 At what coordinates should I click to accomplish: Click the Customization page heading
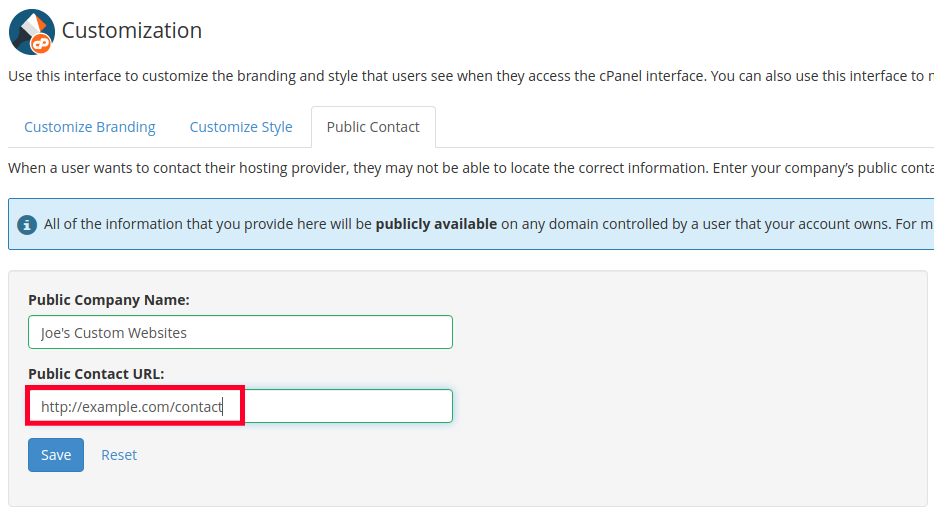pos(132,31)
